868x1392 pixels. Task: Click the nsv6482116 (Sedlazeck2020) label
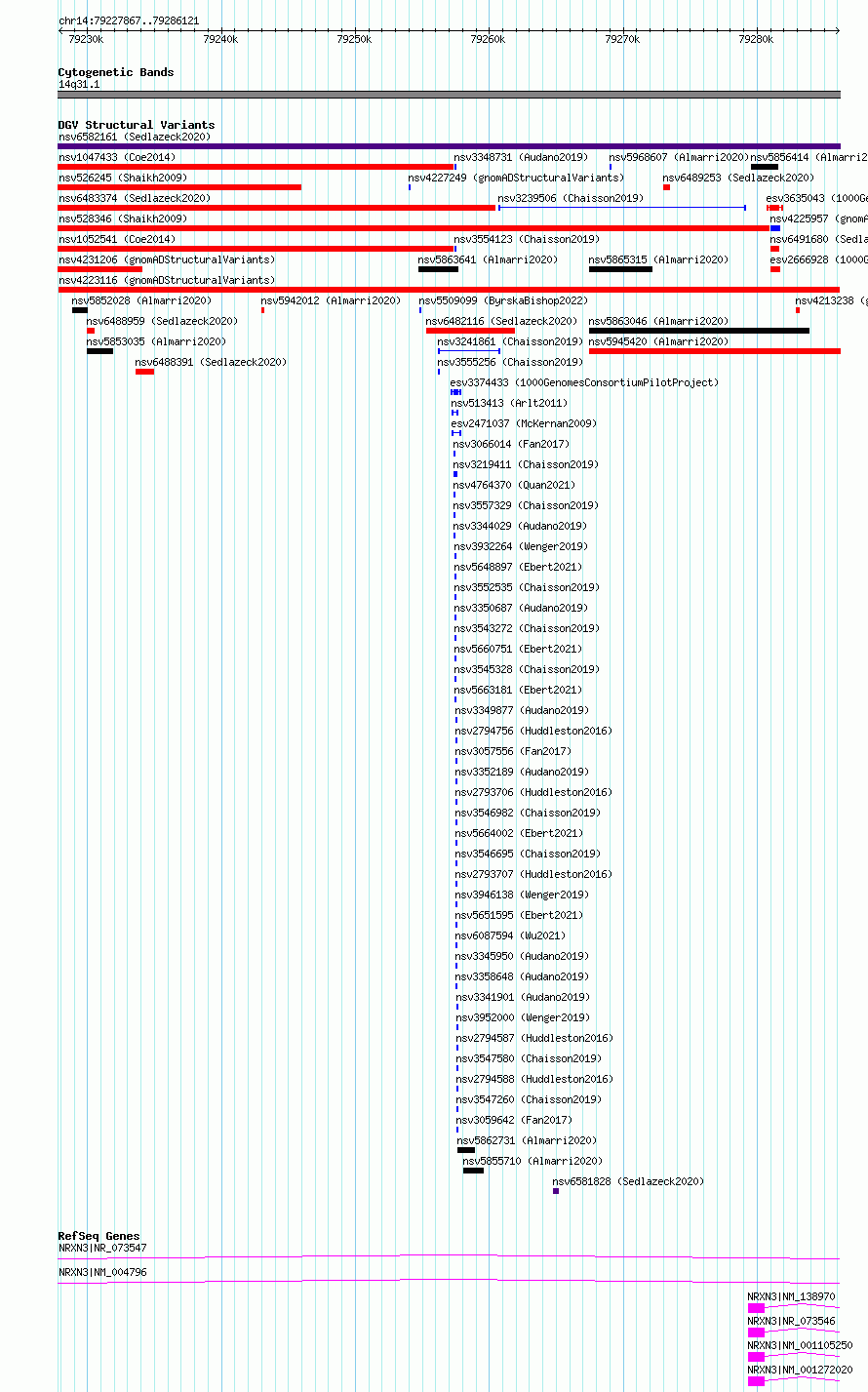(x=501, y=322)
